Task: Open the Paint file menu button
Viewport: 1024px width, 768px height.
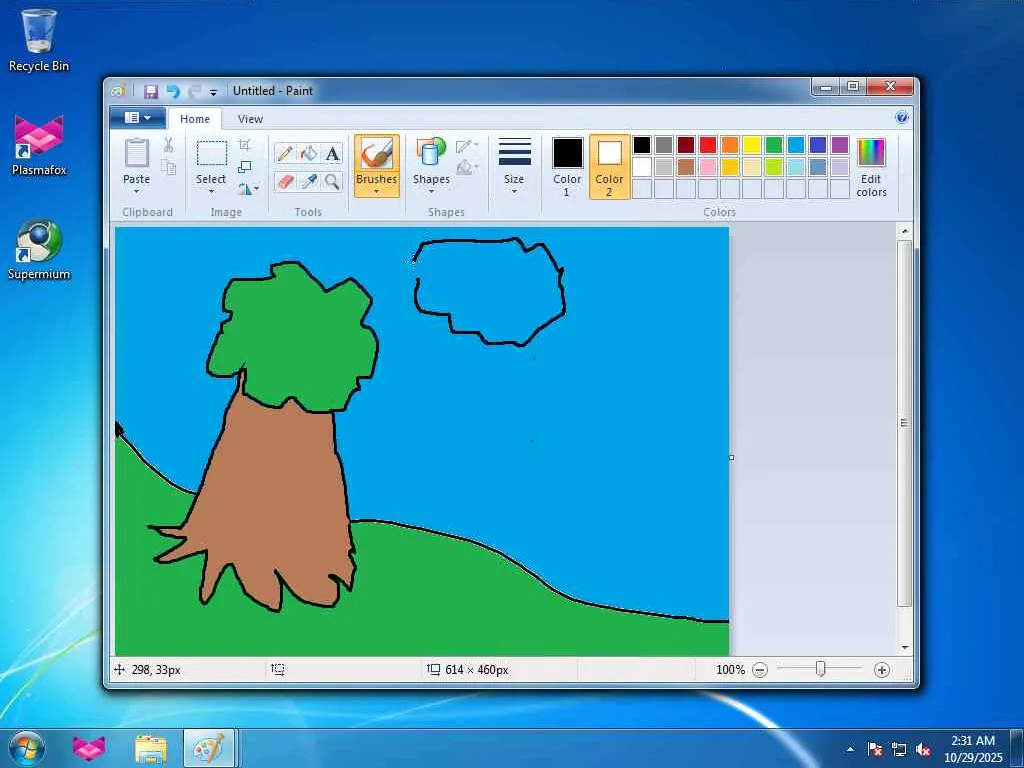Action: click(138, 118)
